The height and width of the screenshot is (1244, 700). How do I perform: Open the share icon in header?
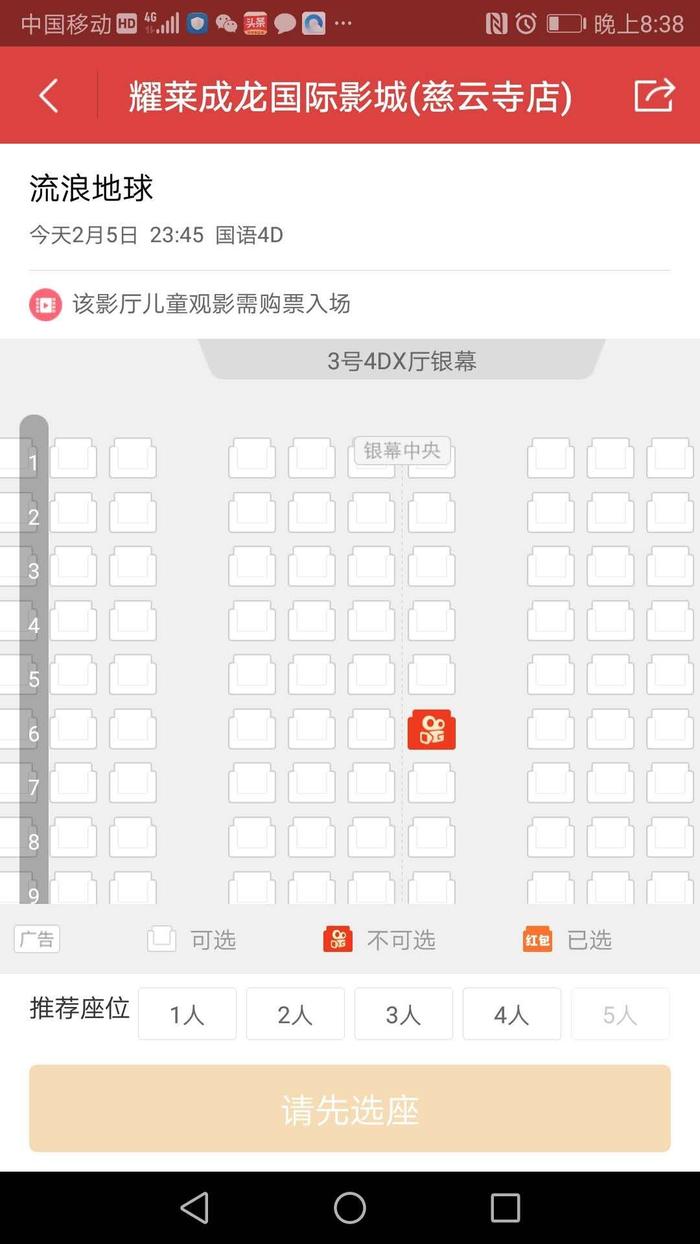(654, 95)
